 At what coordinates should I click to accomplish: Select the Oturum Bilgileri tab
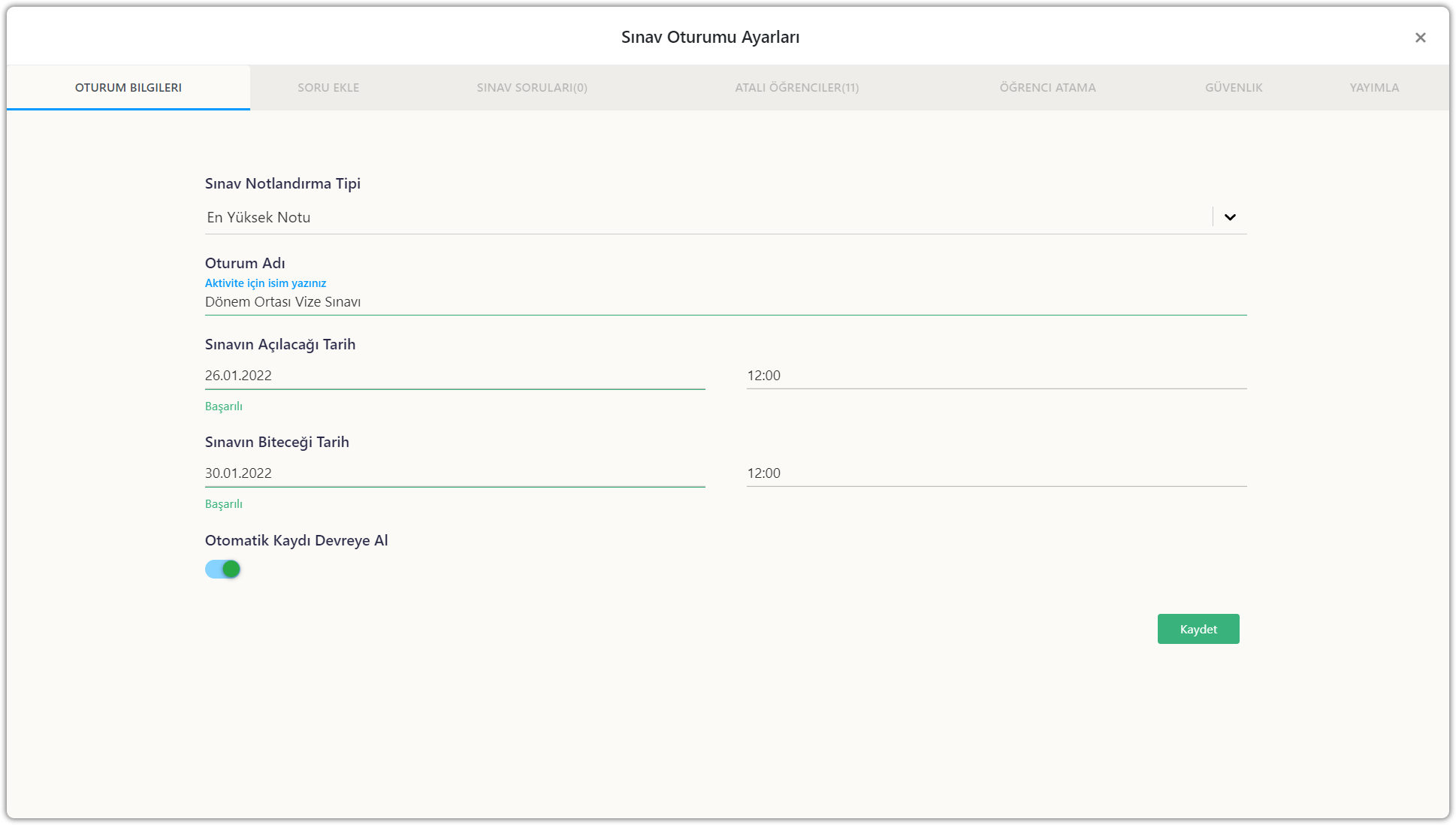(x=128, y=88)
